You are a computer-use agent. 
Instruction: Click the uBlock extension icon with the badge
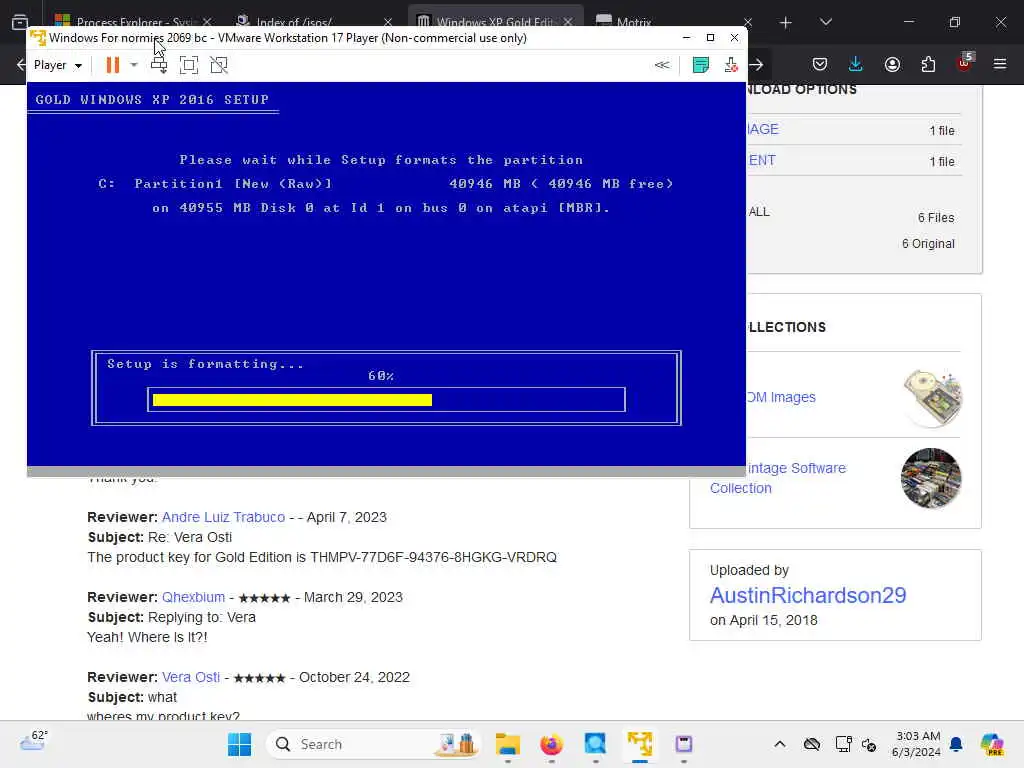[x=965, y=63]
